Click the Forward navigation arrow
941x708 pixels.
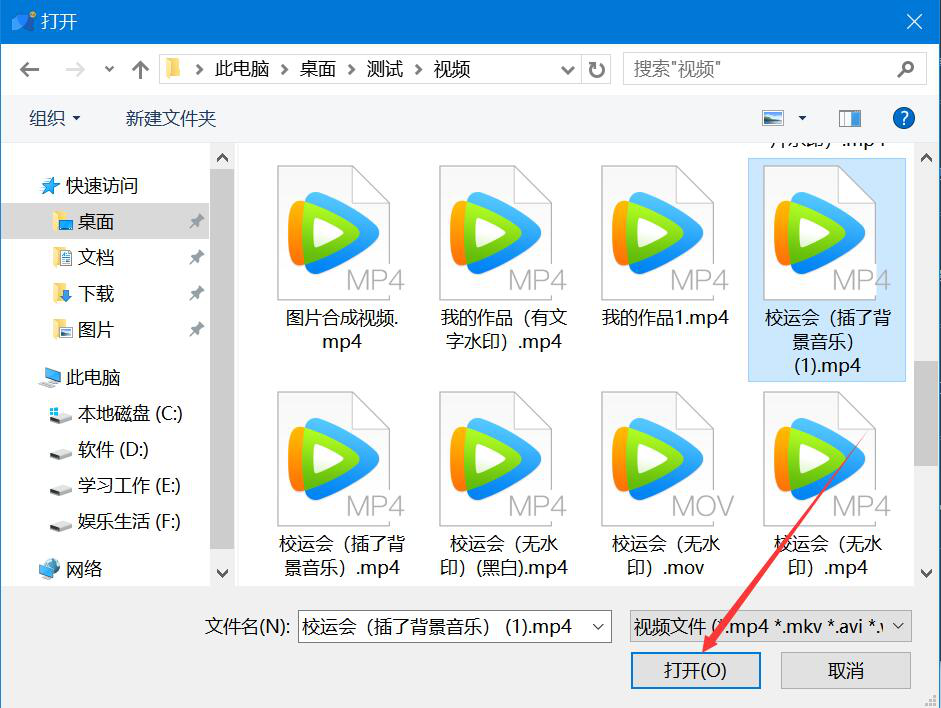[x=75, y=70]
